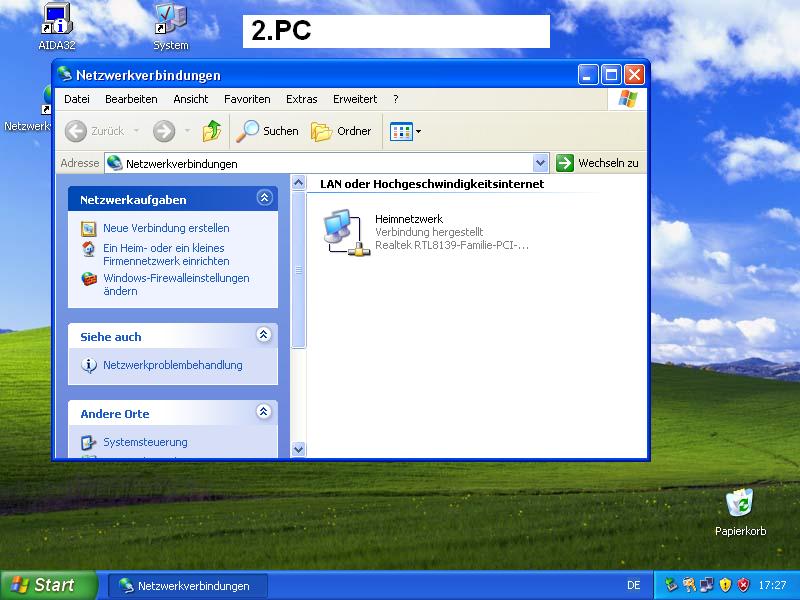Image resolution: width=800 pixels, height=600 pixels.
Task: Collapse the Netzwerkaufgaben panel chevron
Action: coord(264,198)
